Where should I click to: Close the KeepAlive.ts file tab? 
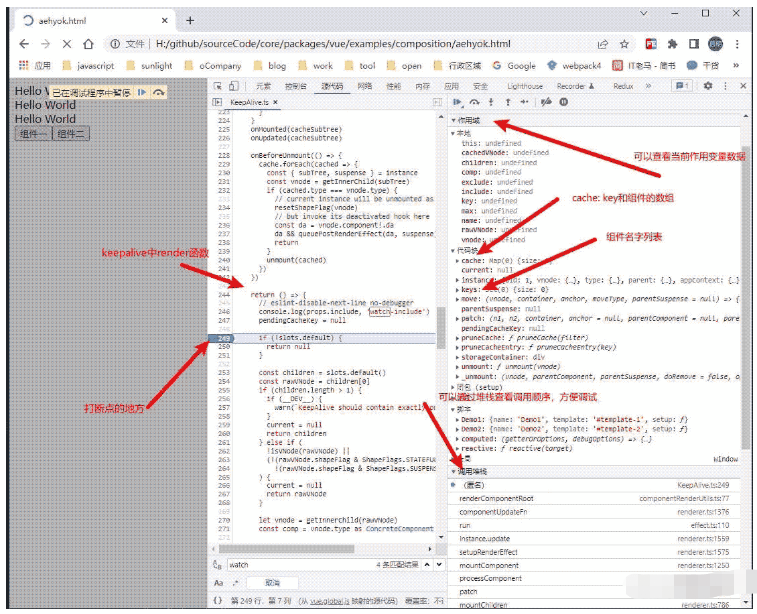click(x=276, y=102)
